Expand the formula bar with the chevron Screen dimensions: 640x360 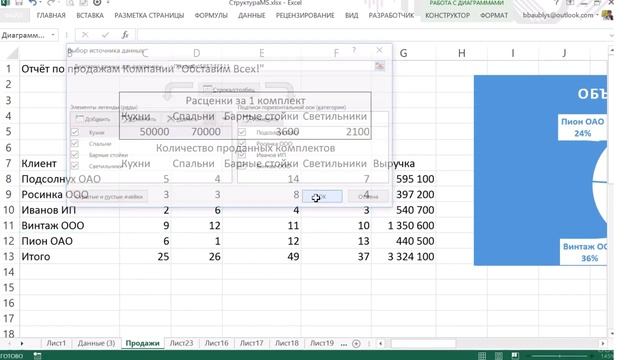coord(611,36)
